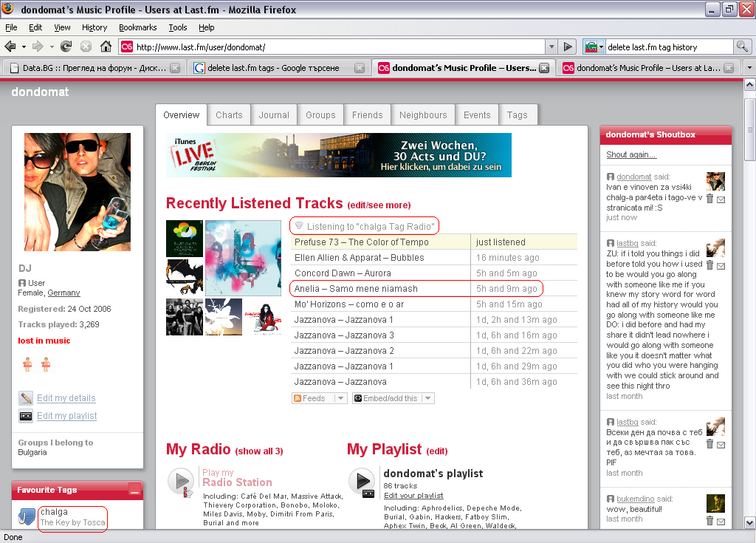This screenshot has width=756, height=543.
Task: Open the Home page icon
Action: (x=106, y=47)
